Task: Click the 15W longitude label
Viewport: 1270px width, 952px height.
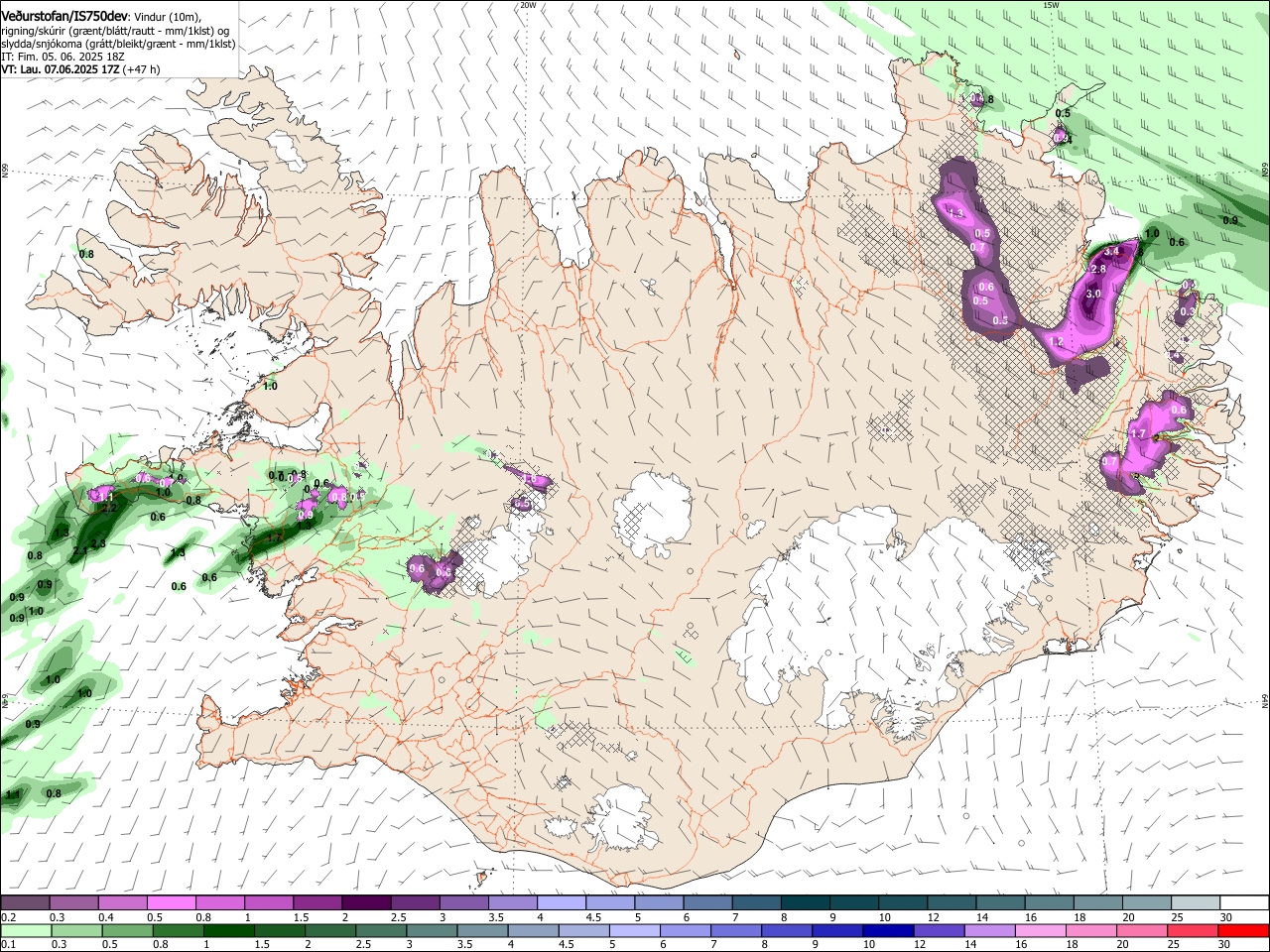Action: [1051, 5]
